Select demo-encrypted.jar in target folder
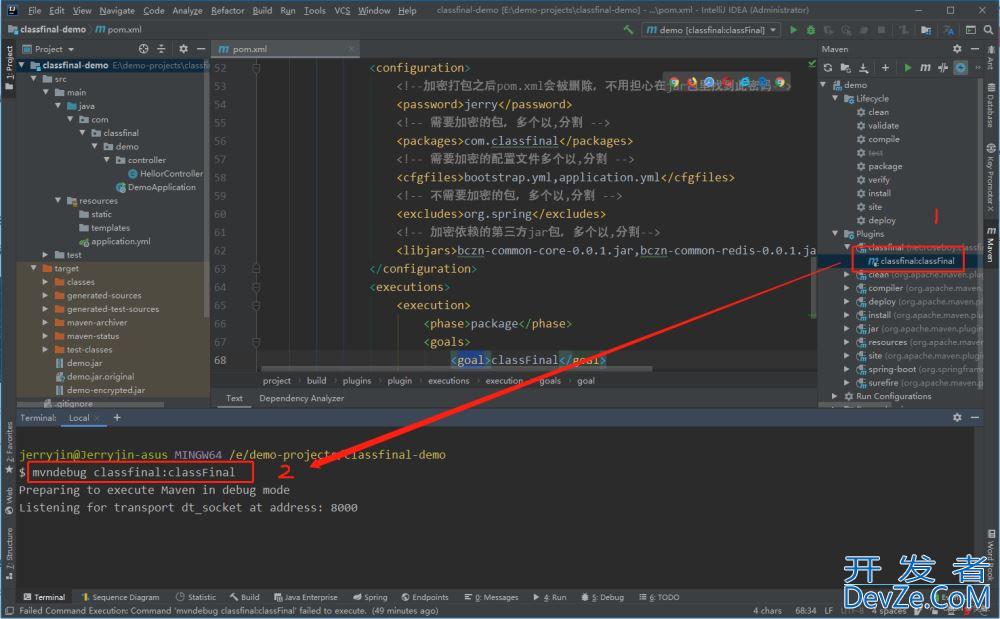Image resolution: width=1000 pixels, height=619 pixels. click(x=106, y=390)
